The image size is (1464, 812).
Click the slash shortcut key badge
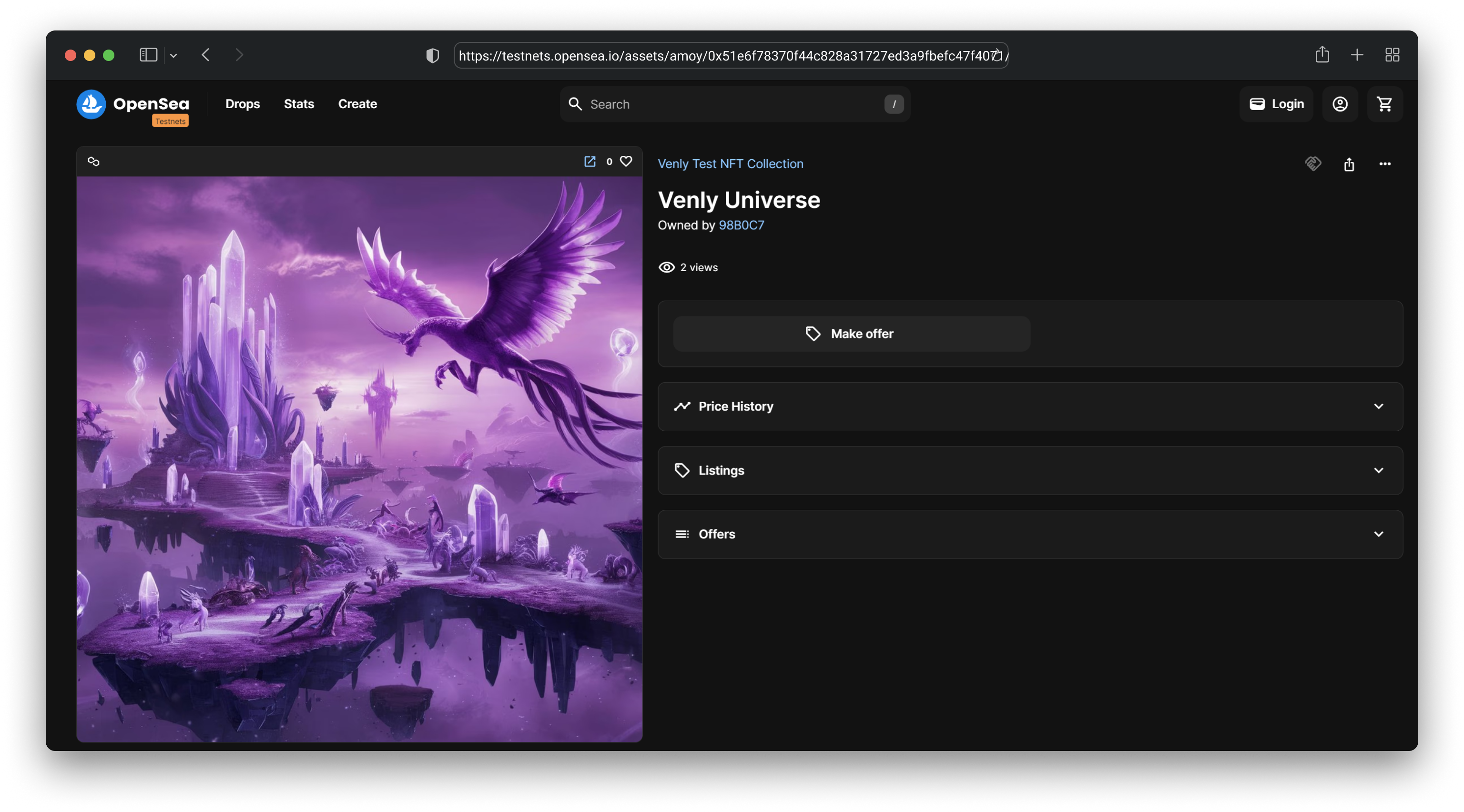[x=894, y=104]
